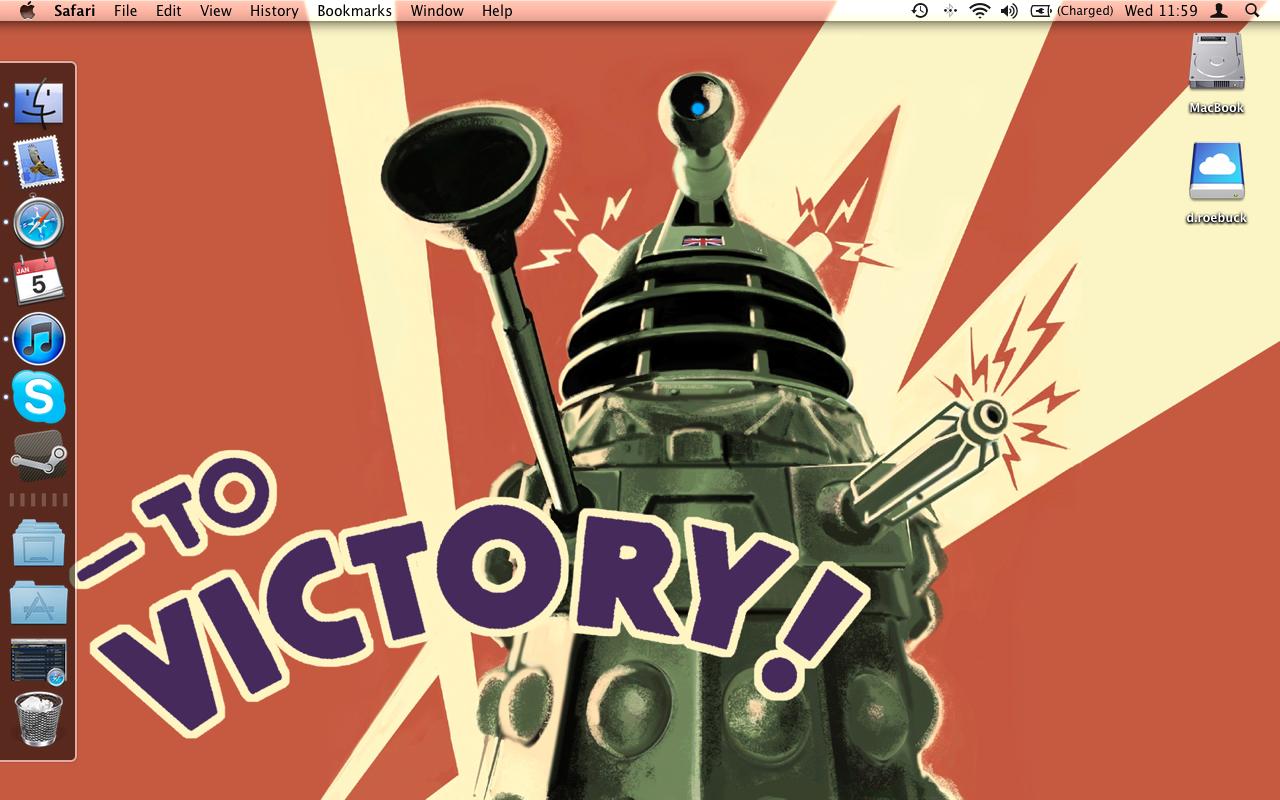Open the Apple menu
1280x800 pixels.
(27, 10)
